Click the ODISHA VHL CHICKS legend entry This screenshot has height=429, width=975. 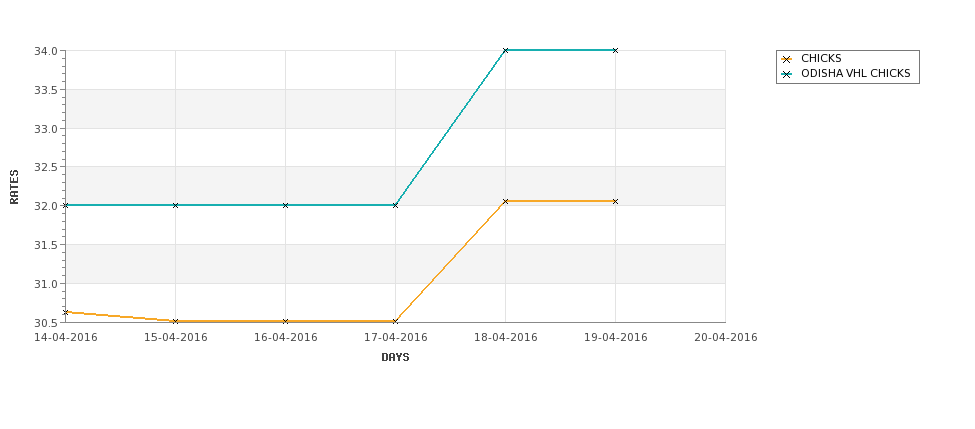pos(846,74)
